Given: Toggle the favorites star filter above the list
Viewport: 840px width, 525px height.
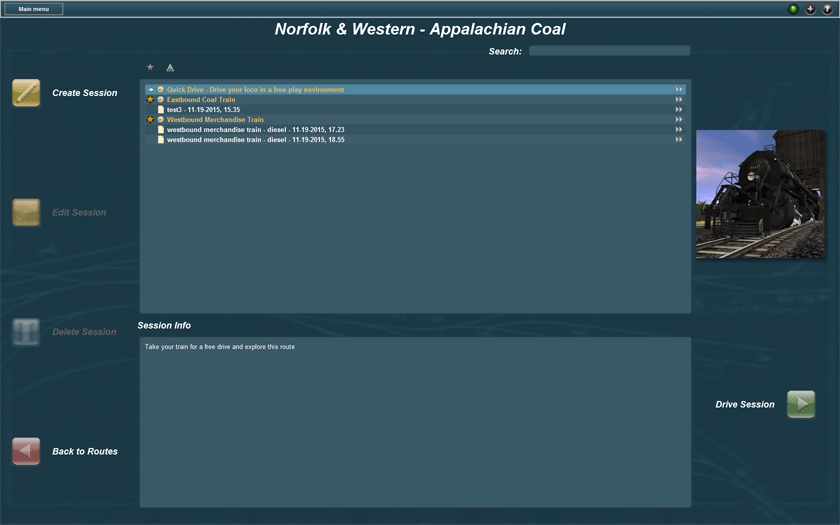Looking at the screenshot, I should point(150,67).
